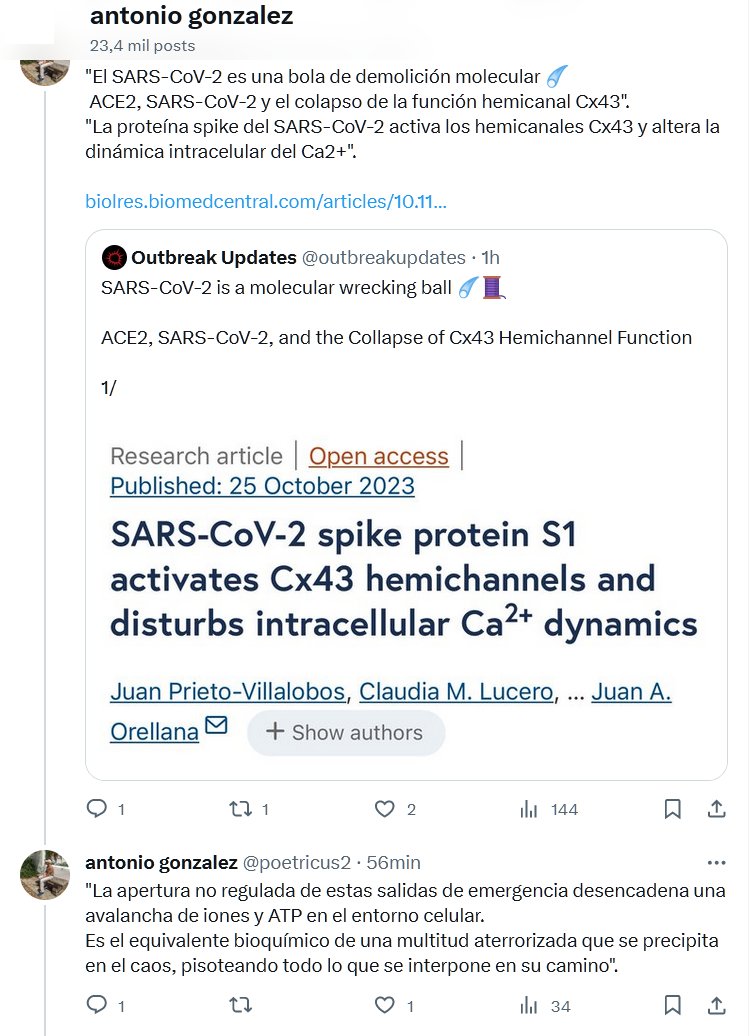Open the Outbreak Updates profile name

214,258
